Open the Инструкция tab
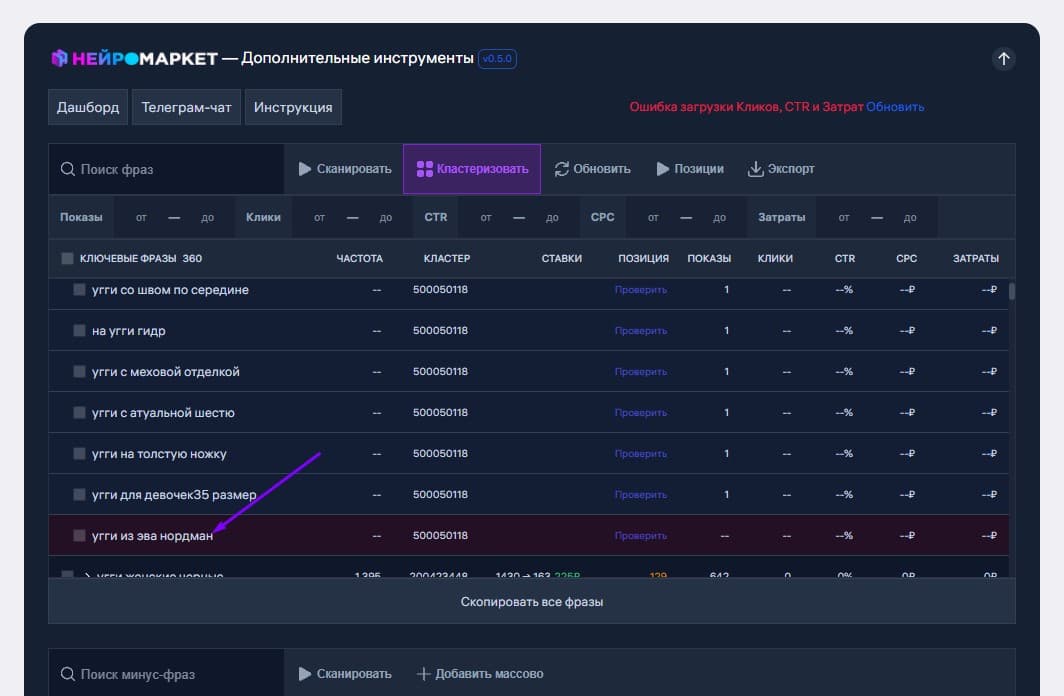The height and width of the screenshot is (696, 1064). [x=293, y=107]
